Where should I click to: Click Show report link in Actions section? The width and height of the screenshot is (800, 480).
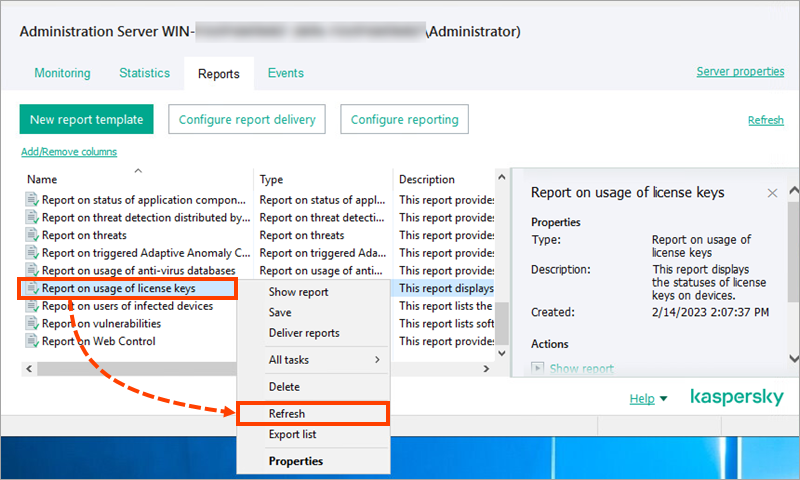click(x=582, y=368)
